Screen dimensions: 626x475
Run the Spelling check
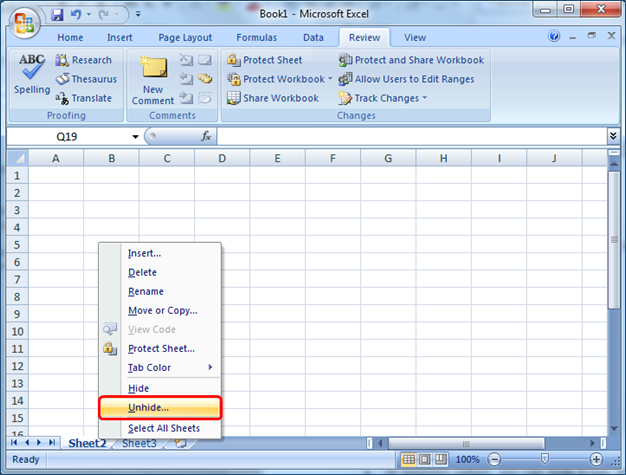[32, 74]
